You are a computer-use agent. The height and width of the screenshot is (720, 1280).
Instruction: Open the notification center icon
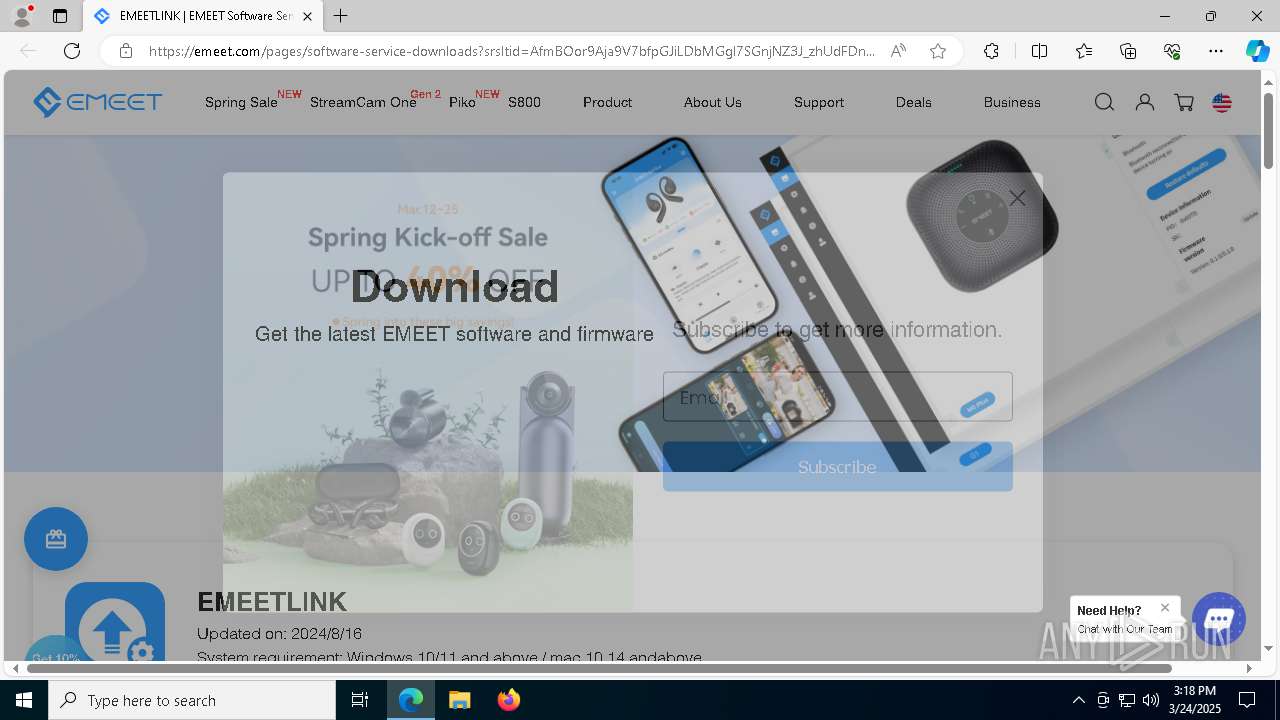(1247, 700)
